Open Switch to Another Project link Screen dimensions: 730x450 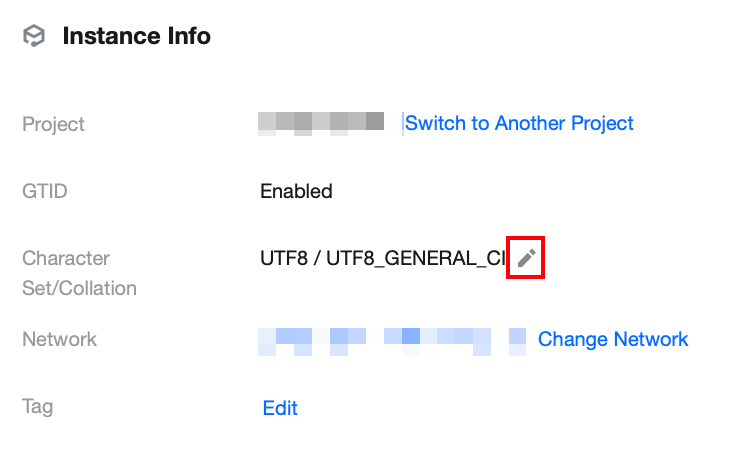click(519, 123)
